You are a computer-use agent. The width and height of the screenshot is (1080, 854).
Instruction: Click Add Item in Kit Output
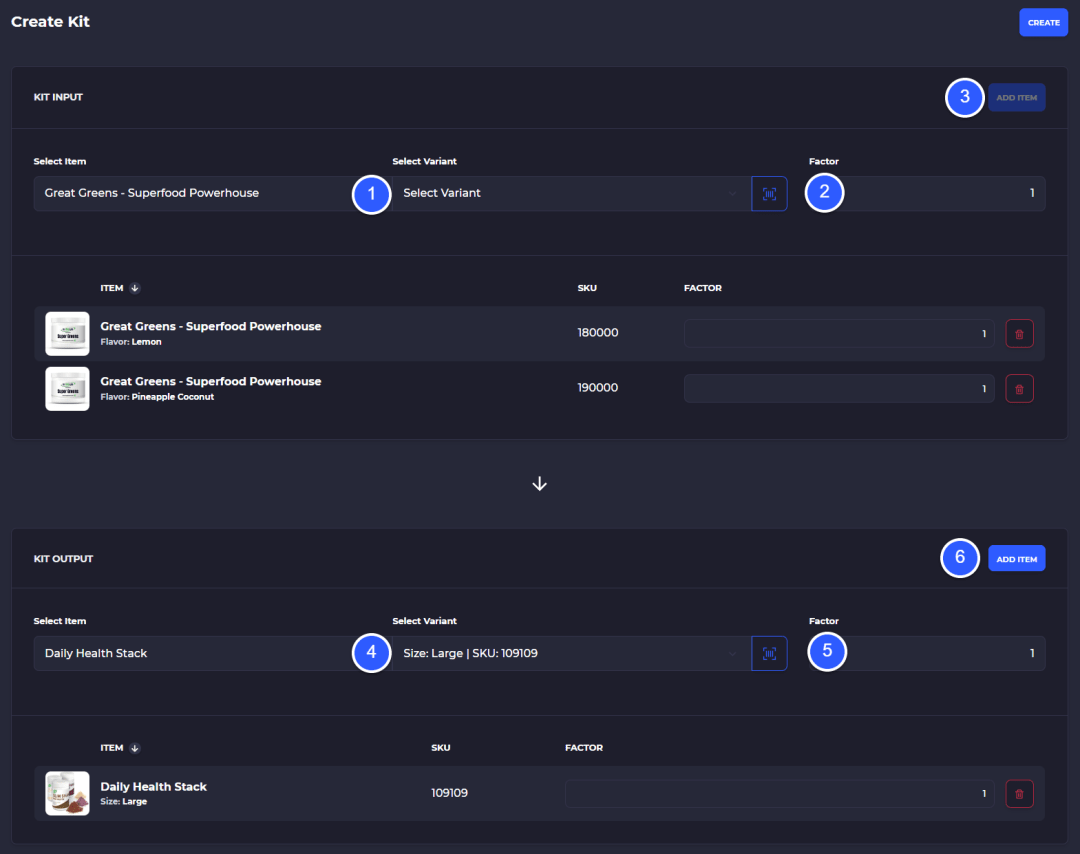tap(1017, 559)
